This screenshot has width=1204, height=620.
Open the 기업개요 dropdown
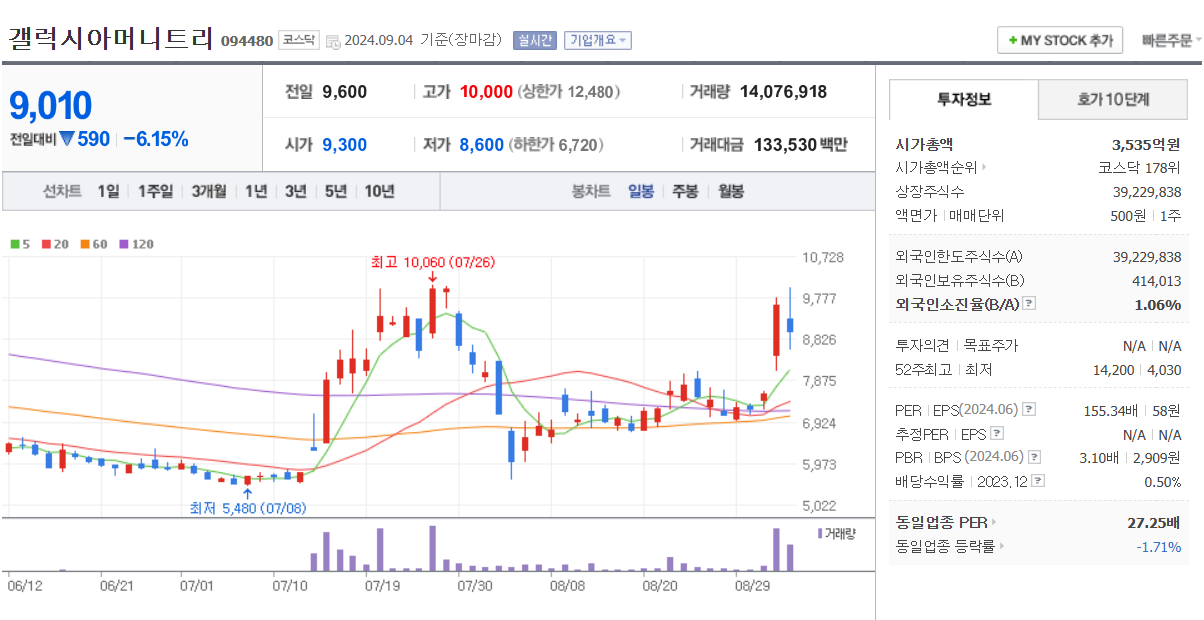(x=597, y=41)
